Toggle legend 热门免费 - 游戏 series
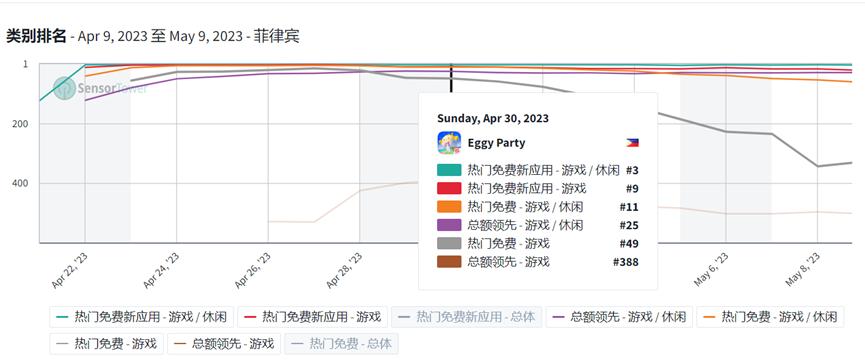Image resolution: width=865 pixels, height=360 pixels. pyautogui.click(x=106, y=344)
